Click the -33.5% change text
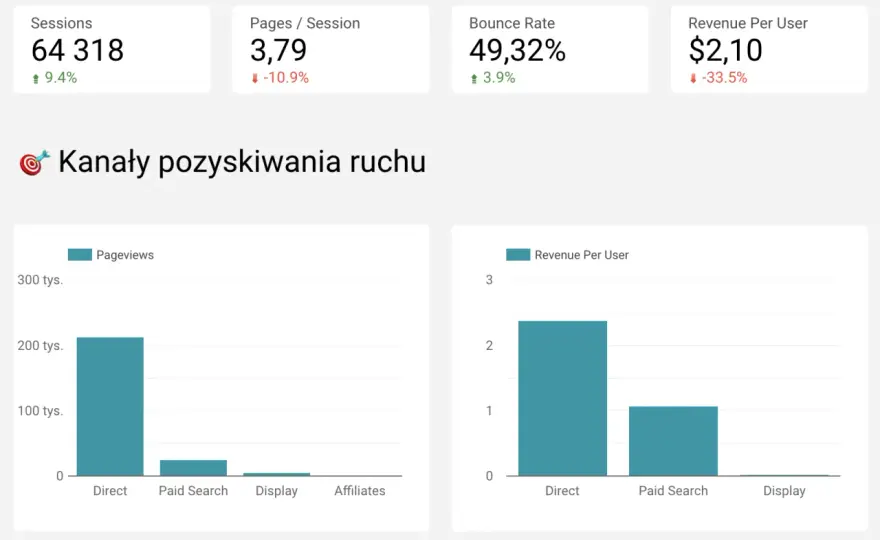Image resolution: width=880 pixels, height=540 pixels. [725, 77]
